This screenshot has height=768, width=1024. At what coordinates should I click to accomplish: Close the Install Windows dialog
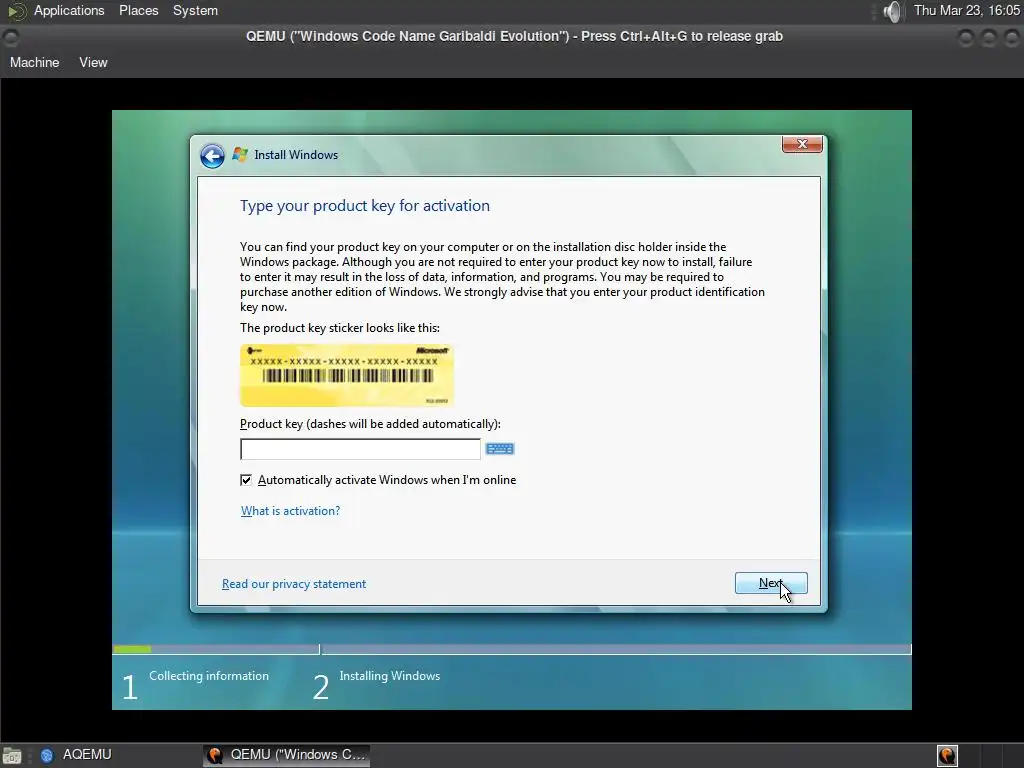point(802,144)
